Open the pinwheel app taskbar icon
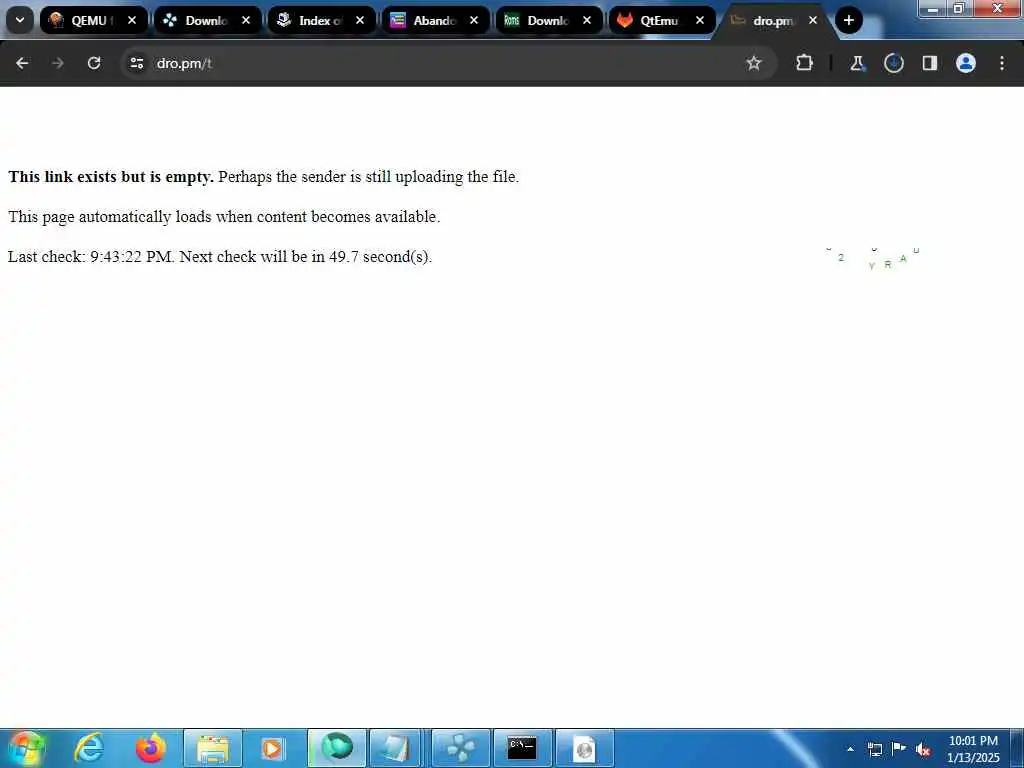 (x=460, y=748)
